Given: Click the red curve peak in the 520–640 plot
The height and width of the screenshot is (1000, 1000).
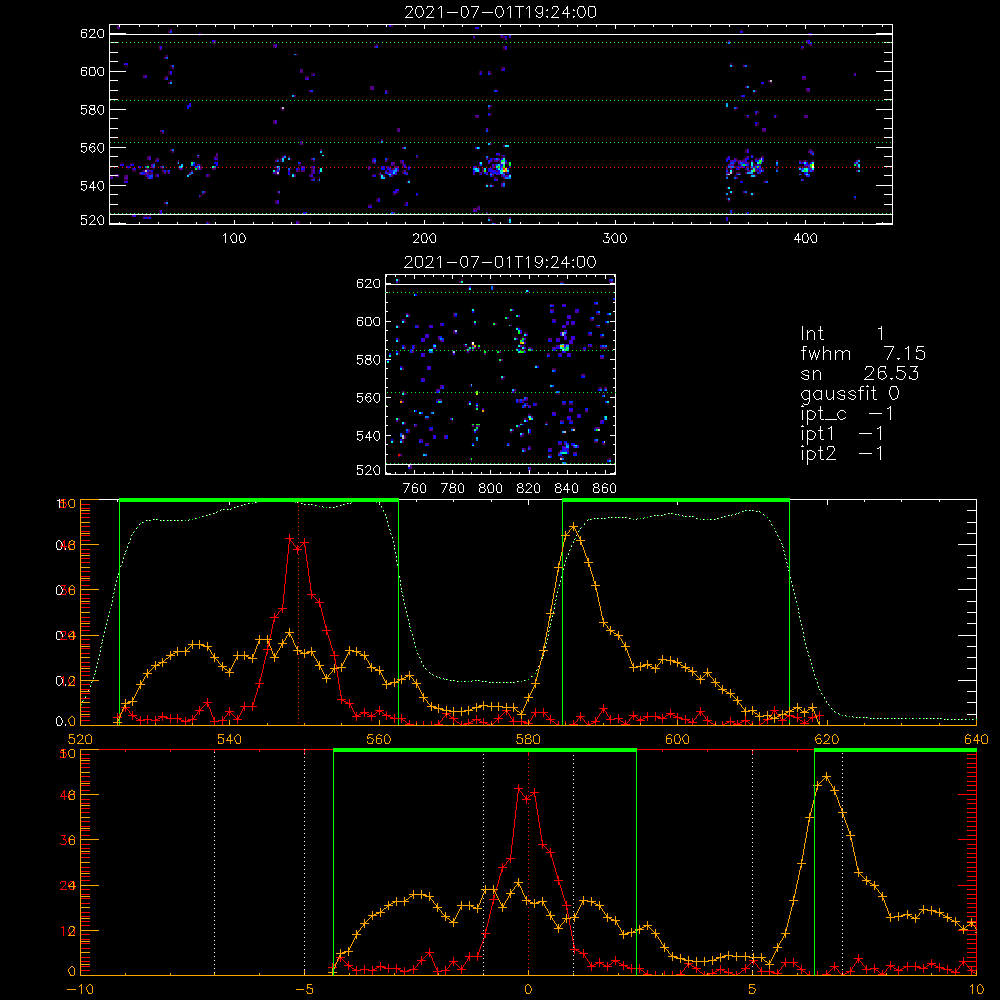Looking at the screenshot, I should 290,539.
